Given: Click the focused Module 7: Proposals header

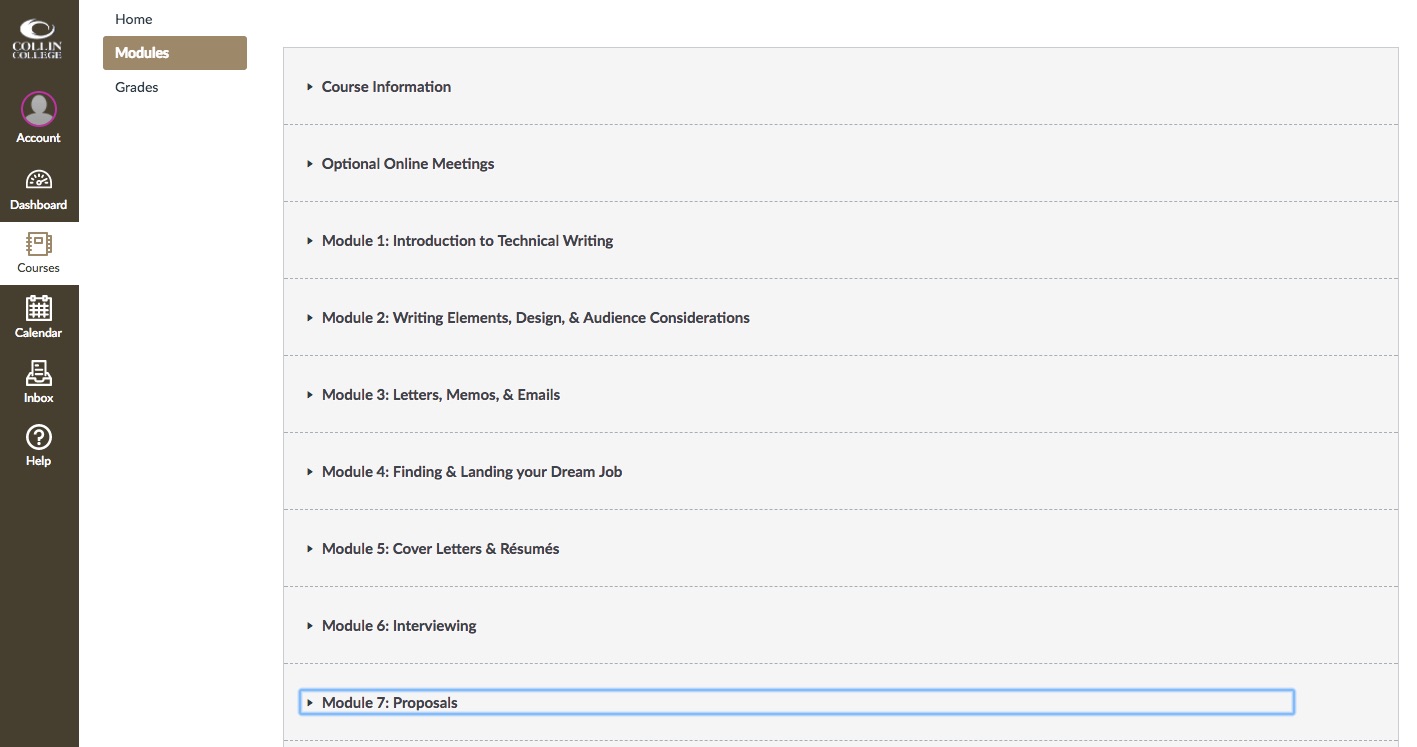Looking at the screenshot, I should coord(795,703).
